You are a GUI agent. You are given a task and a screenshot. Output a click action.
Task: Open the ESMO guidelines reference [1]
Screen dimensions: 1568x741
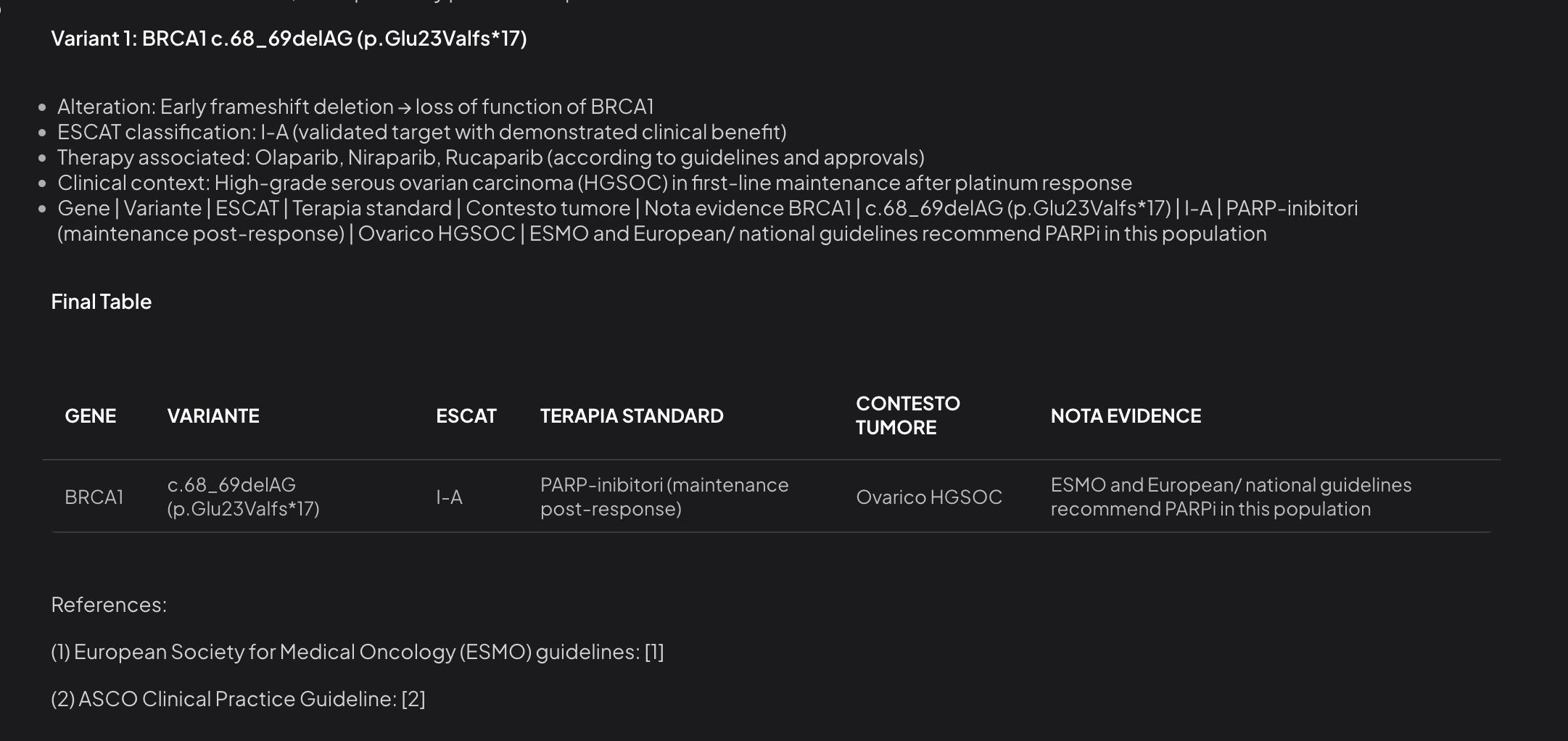coord(654,652)
